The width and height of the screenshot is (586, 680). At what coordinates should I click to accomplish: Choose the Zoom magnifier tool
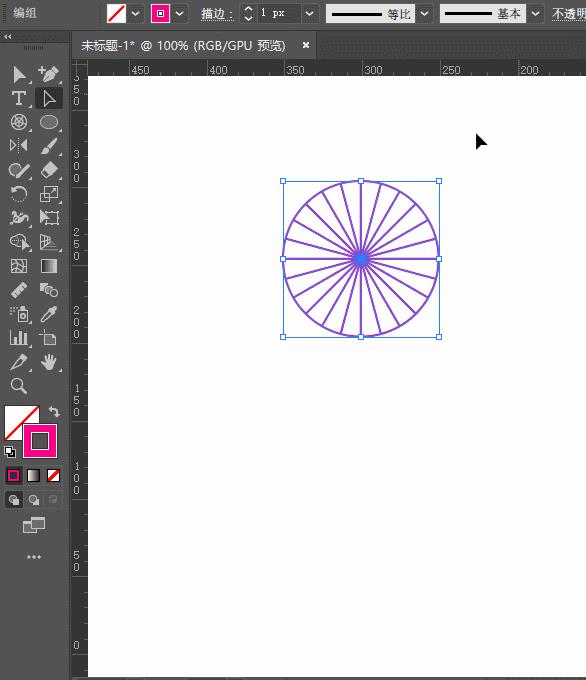tap(19, 386)
